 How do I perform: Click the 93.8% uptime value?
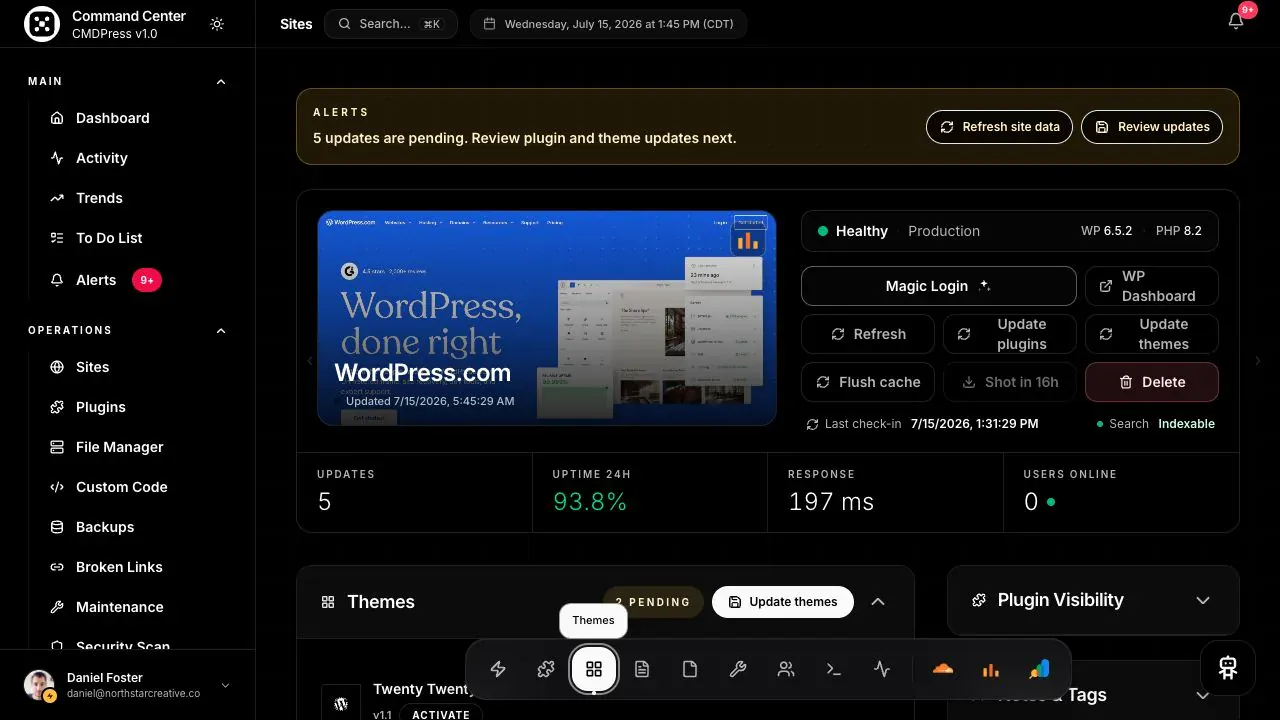[x=590, y=502]
